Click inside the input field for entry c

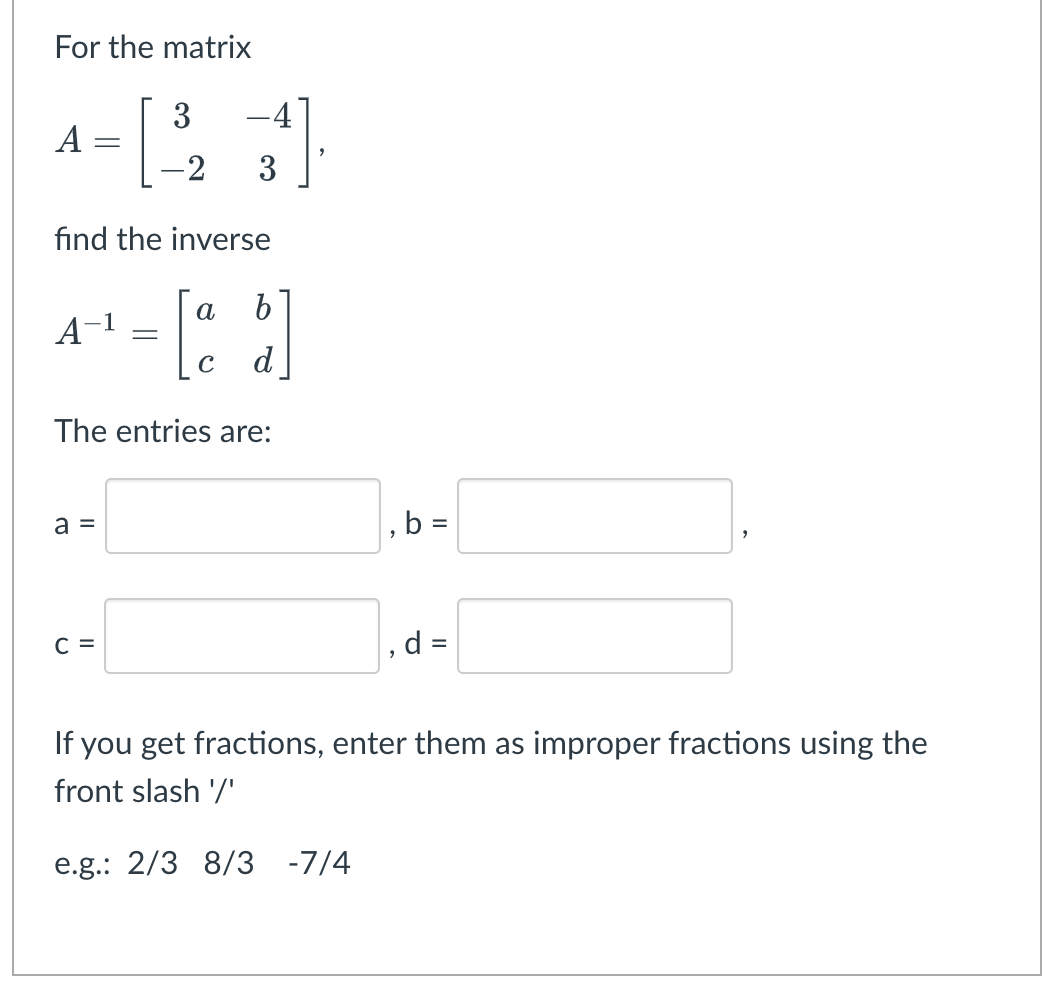[x=240, y=636]
